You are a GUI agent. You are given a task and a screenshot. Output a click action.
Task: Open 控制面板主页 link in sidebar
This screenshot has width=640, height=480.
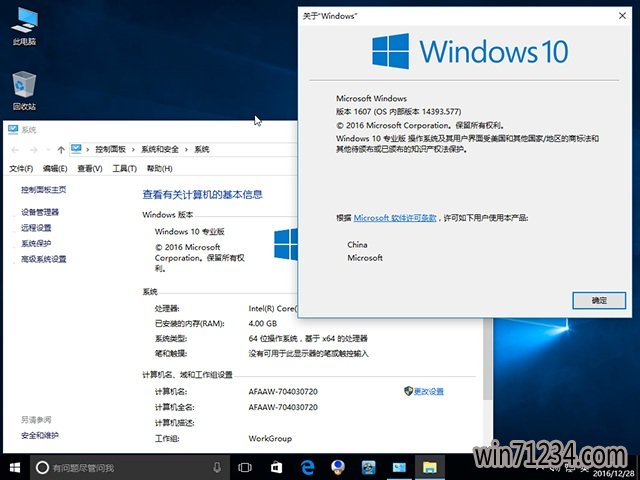click(44, 190)
